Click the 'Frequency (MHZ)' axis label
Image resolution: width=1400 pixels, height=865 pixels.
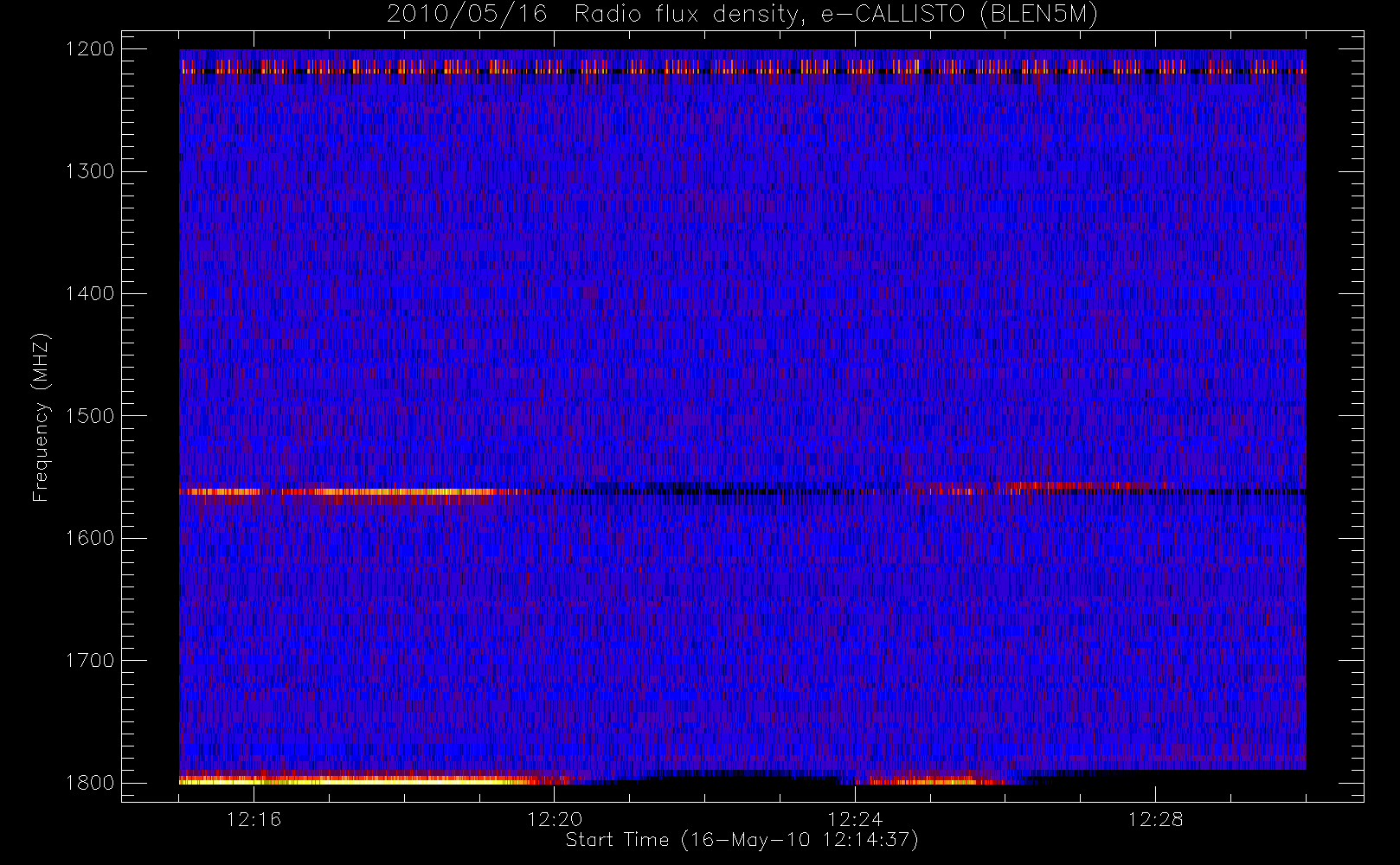click(41, 417)
